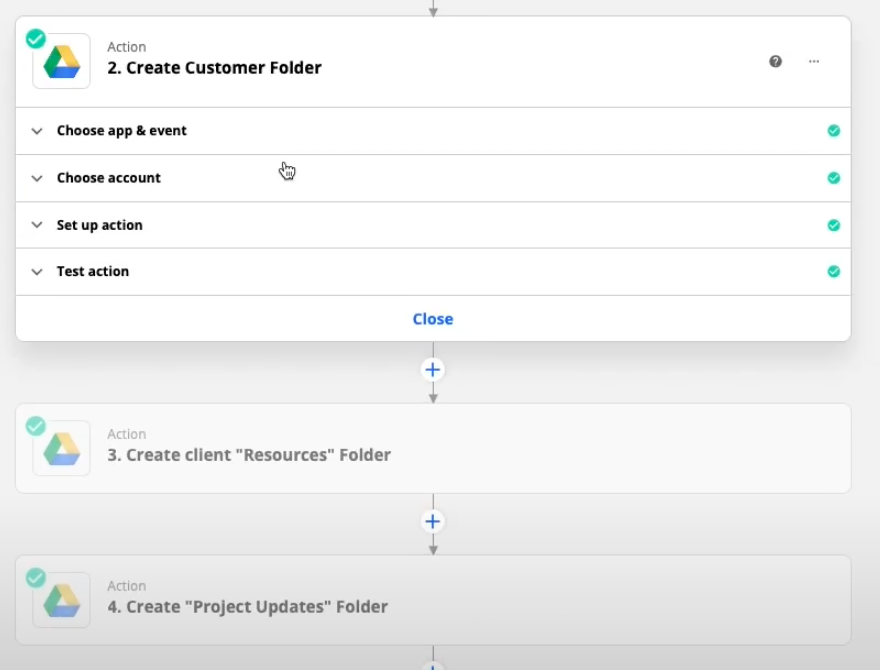Add a step with plus below step 2
This screenshot has height=670, width=880.
pos(433,370)
